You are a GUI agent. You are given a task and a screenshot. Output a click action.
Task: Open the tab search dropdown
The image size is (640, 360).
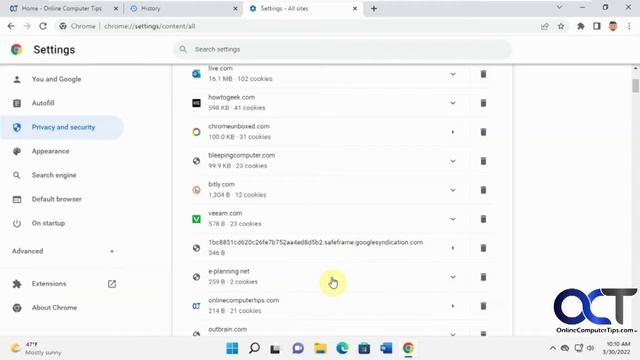(559, 7)
